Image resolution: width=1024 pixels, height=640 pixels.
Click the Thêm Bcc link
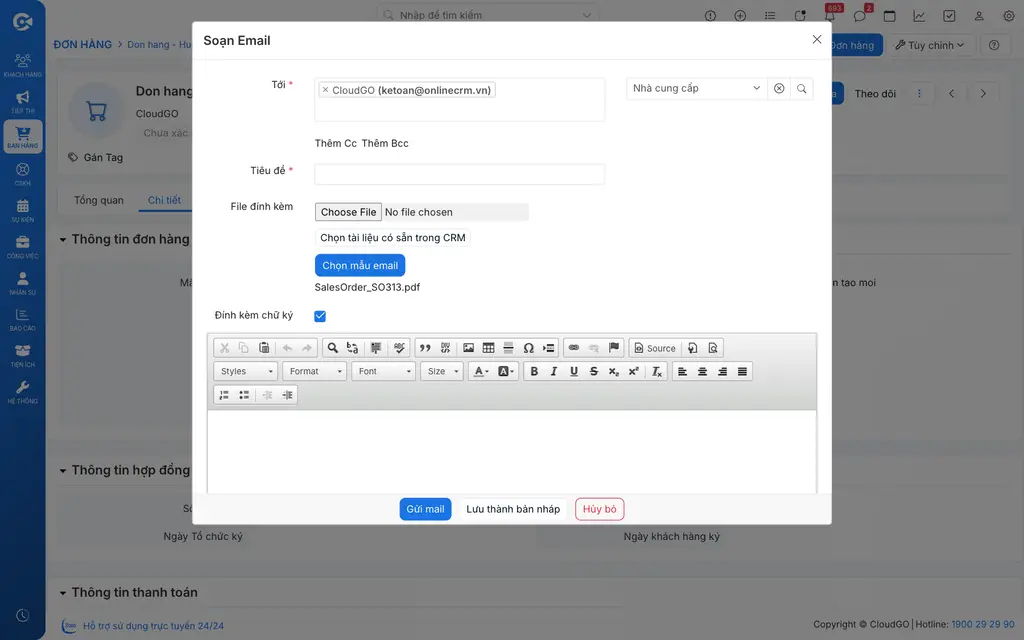[x=385, y=143]
